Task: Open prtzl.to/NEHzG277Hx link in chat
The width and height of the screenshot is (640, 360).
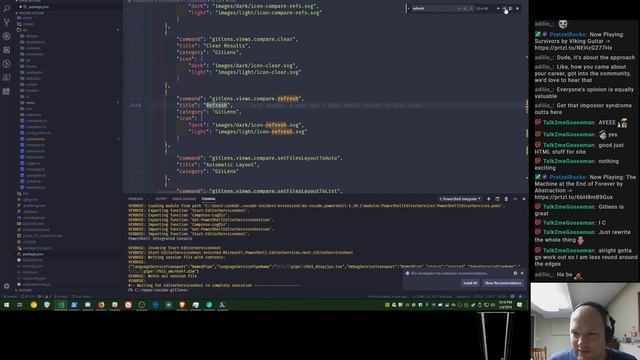Action: 573,48
